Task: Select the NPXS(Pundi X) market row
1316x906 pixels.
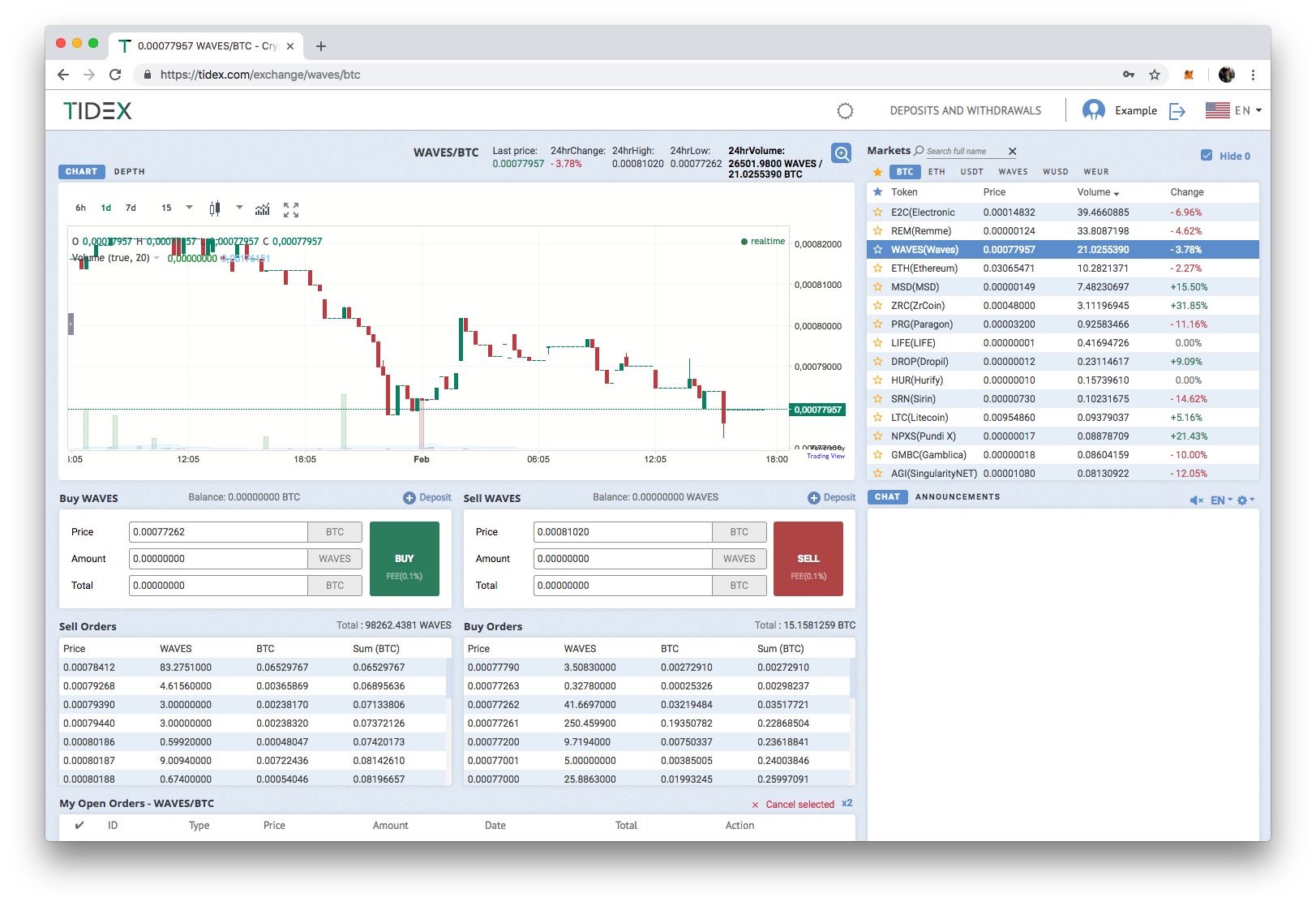Action: 1063,436
